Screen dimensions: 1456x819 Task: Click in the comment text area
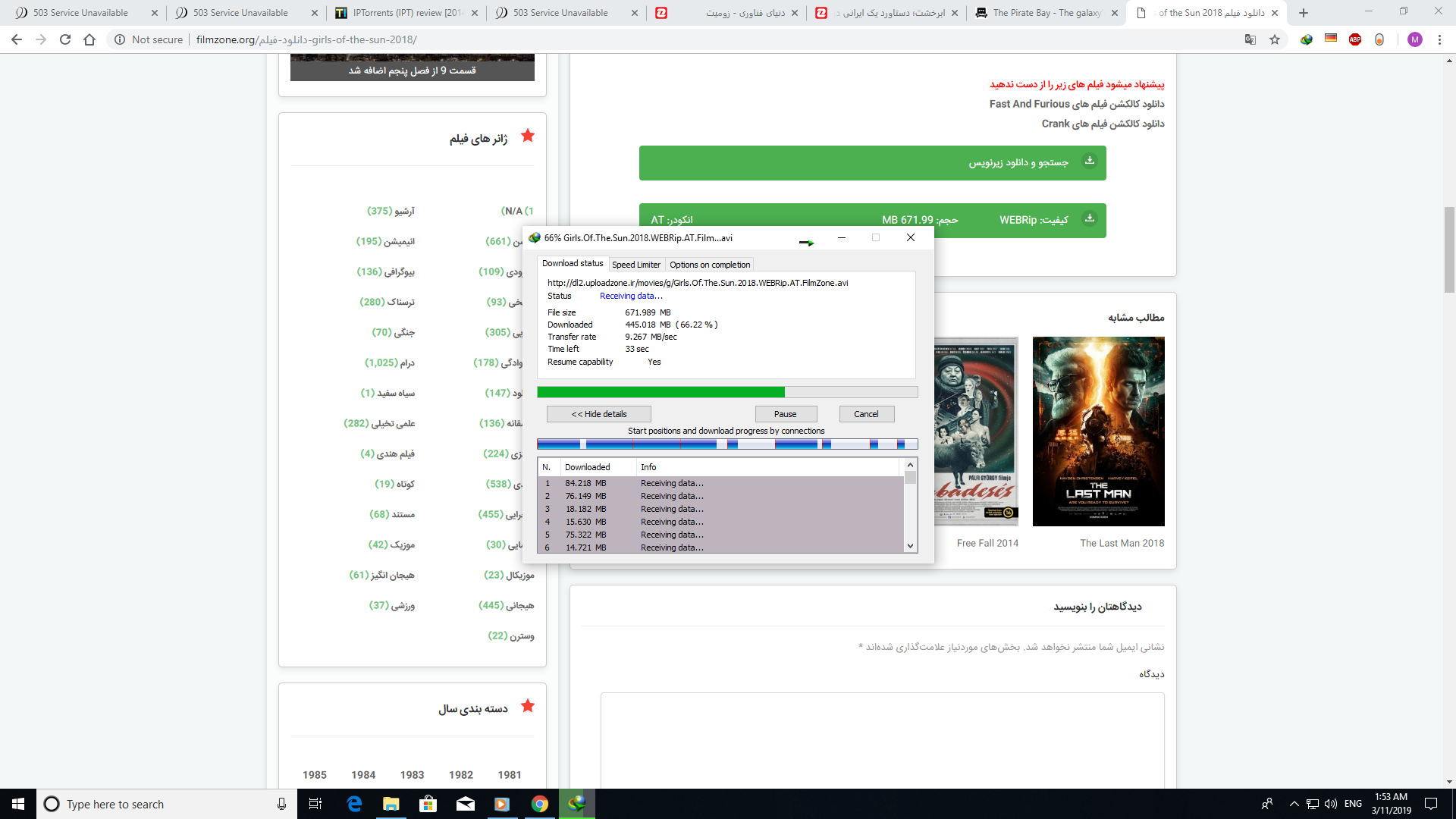click(882, 740)
